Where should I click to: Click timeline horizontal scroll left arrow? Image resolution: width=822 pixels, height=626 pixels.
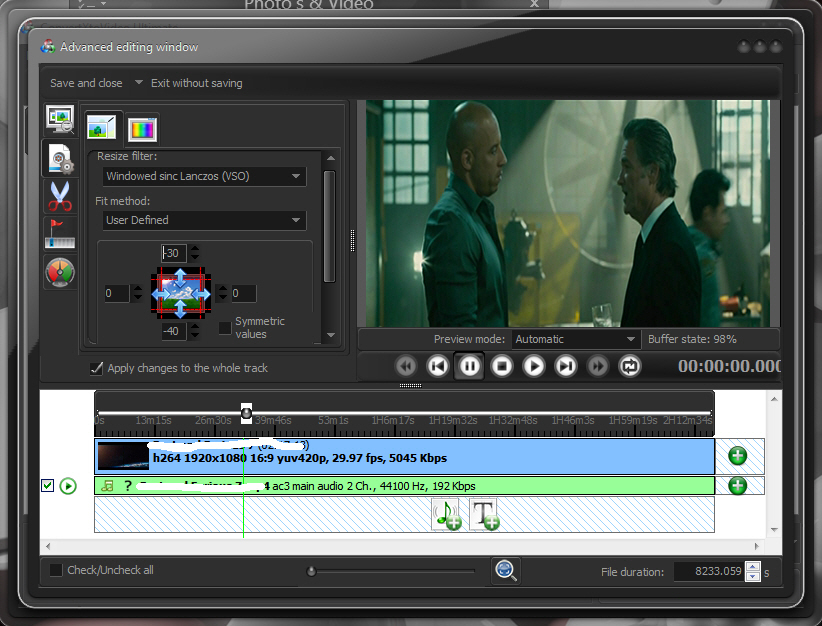pyautogui.click(x=48, y=546)
